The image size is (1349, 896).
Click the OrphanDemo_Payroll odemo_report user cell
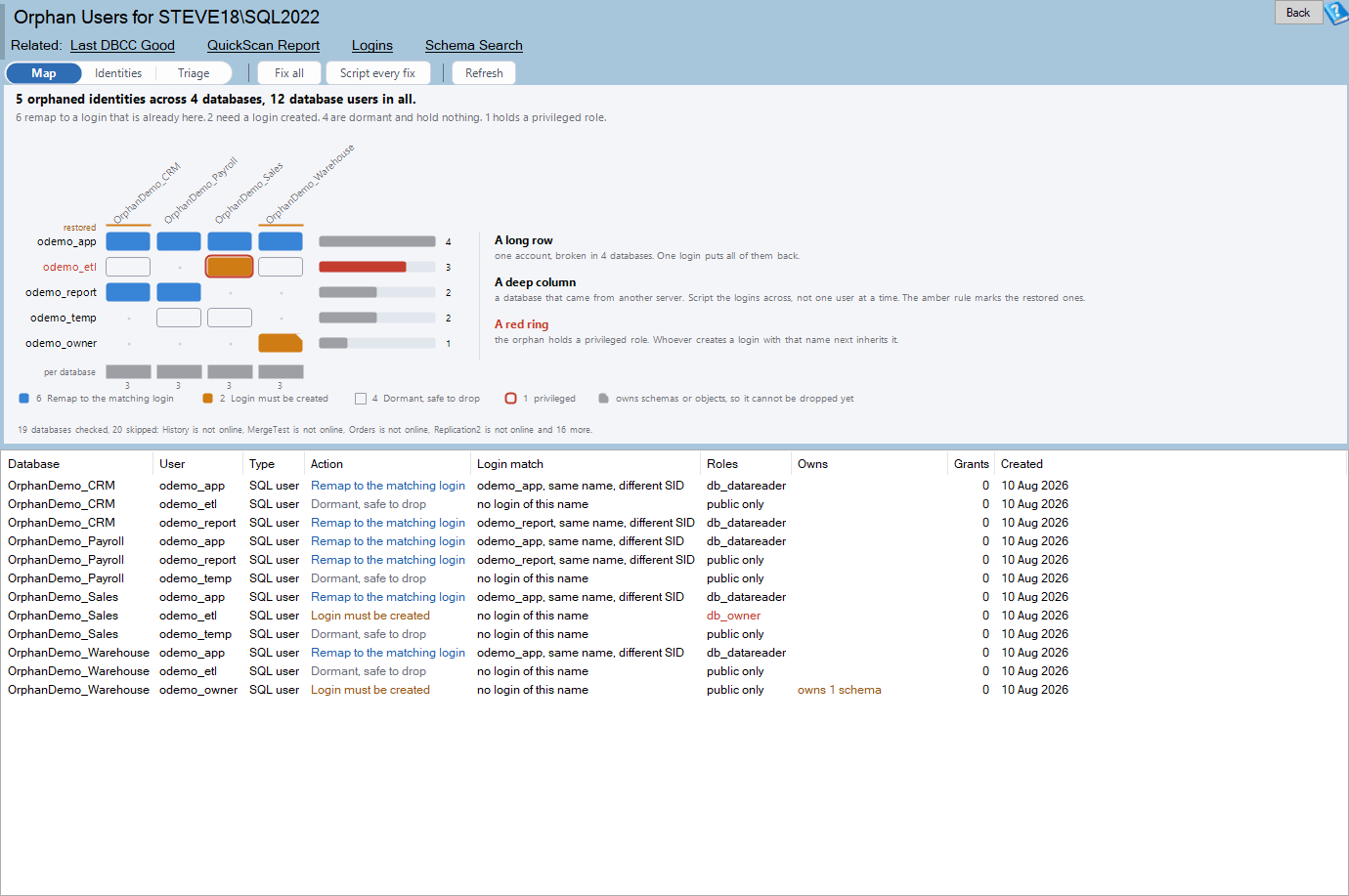click(197, 560)
